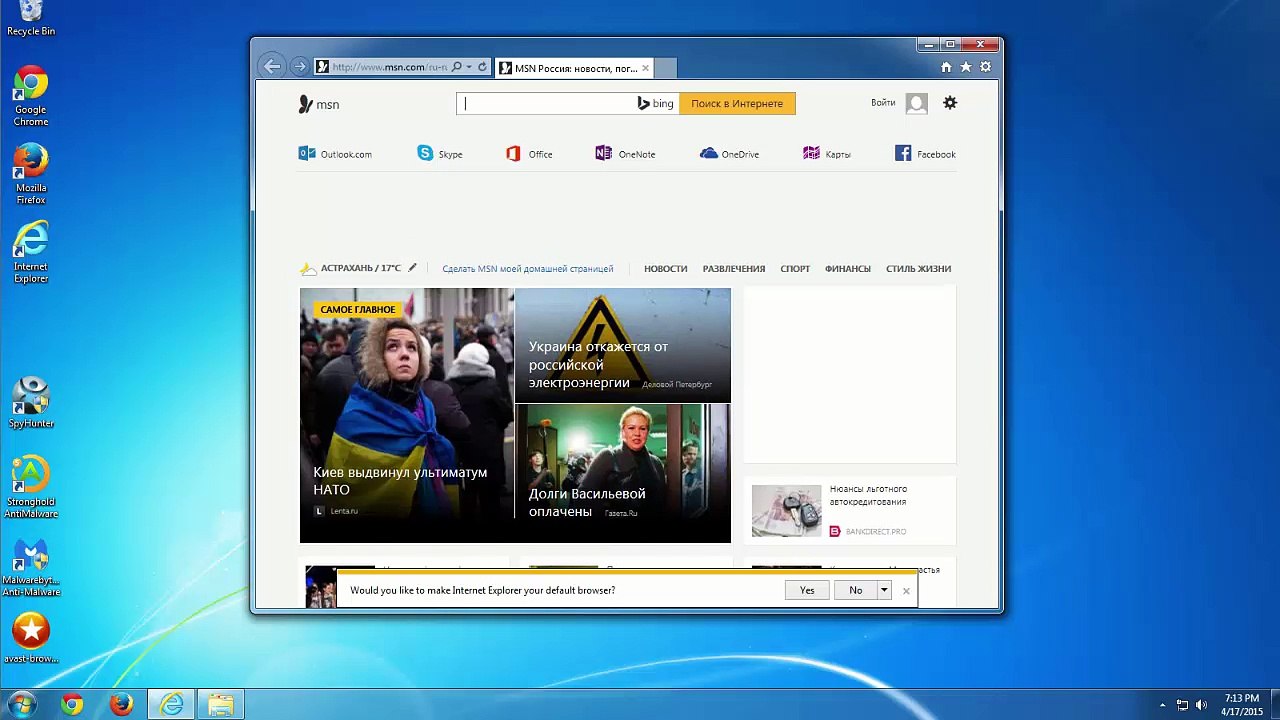Select the avast browser desktop shortcut
1280x720 pixels.
pyautogui.click(x=31, y=639)
